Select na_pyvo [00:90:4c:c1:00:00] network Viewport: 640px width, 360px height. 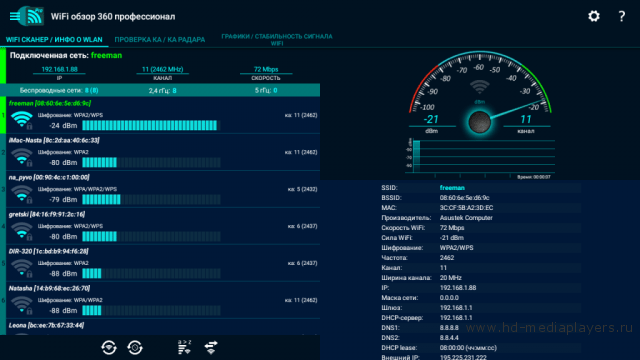pos(49,177)
